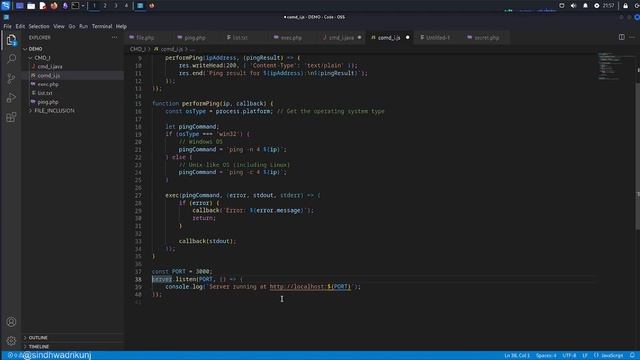This screenshot has width=640, height=360.
Task: Open the View menu
Action: [x=59, y=26]
